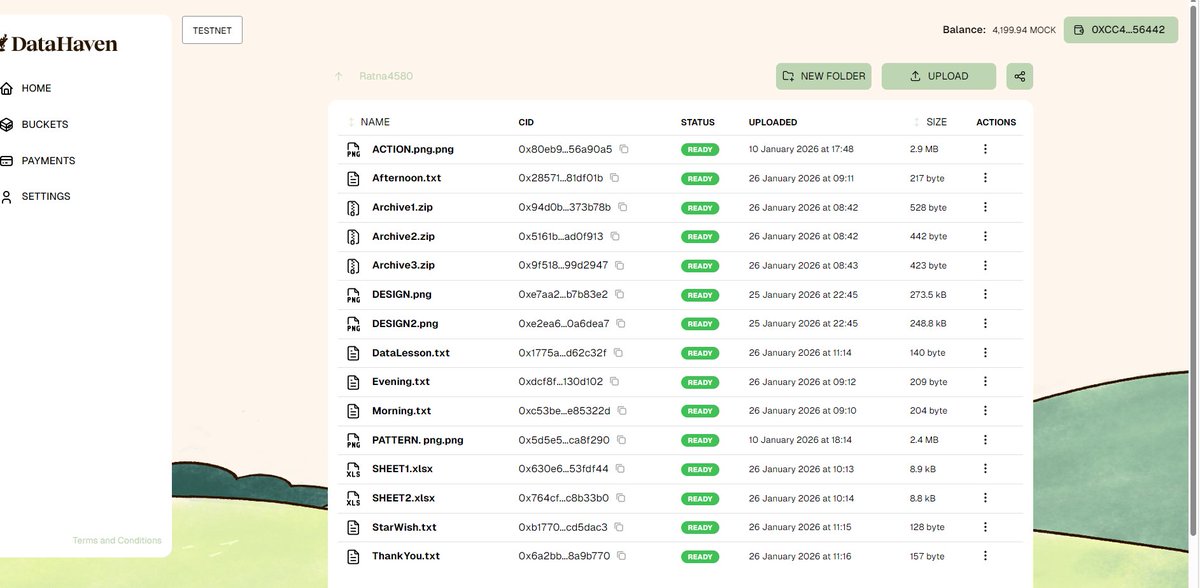
Task: Click the CID text 0xe7aa2...b7b83e2
Action: click(563, 294)
